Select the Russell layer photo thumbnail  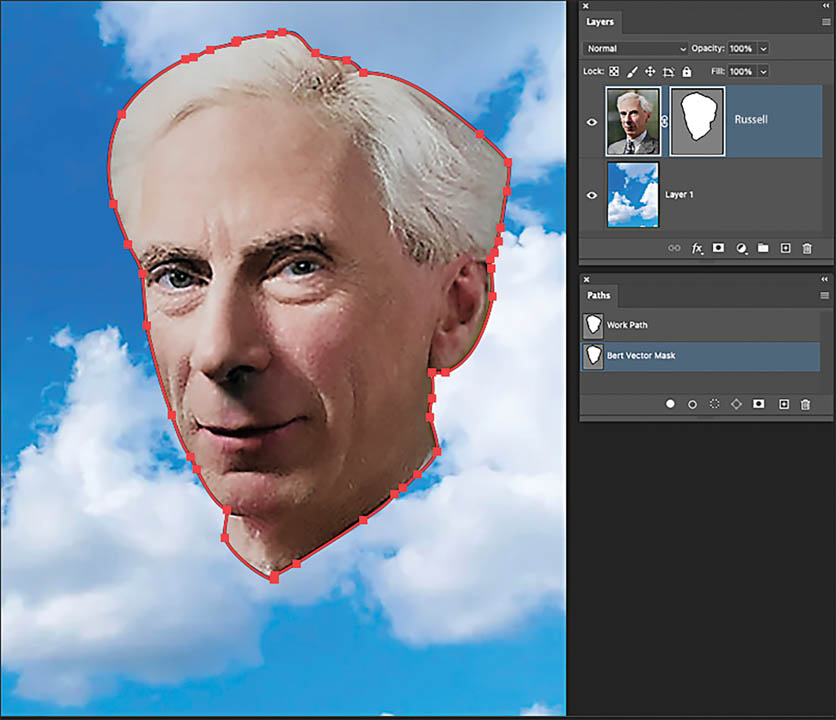point(633,122)
